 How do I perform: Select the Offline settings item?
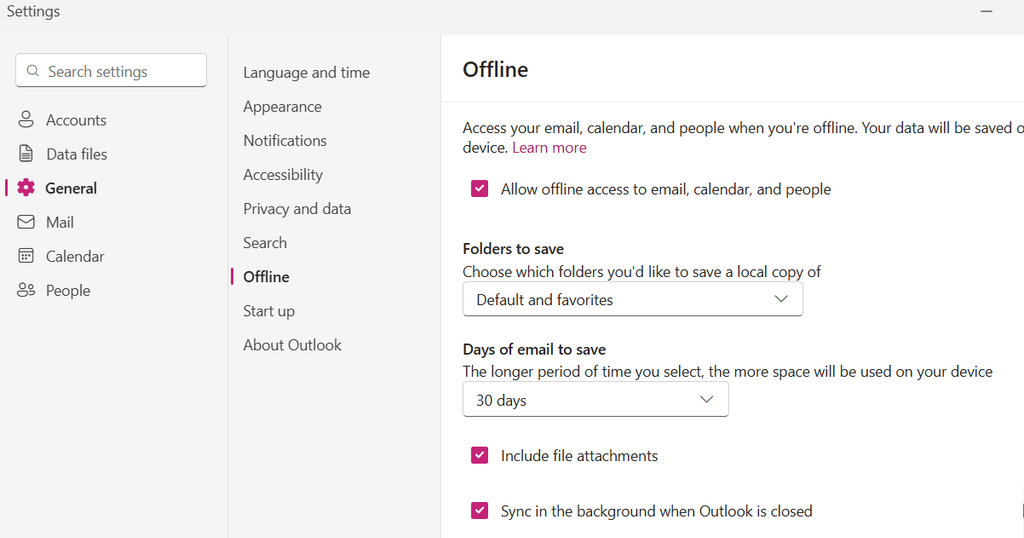[266, 277]
